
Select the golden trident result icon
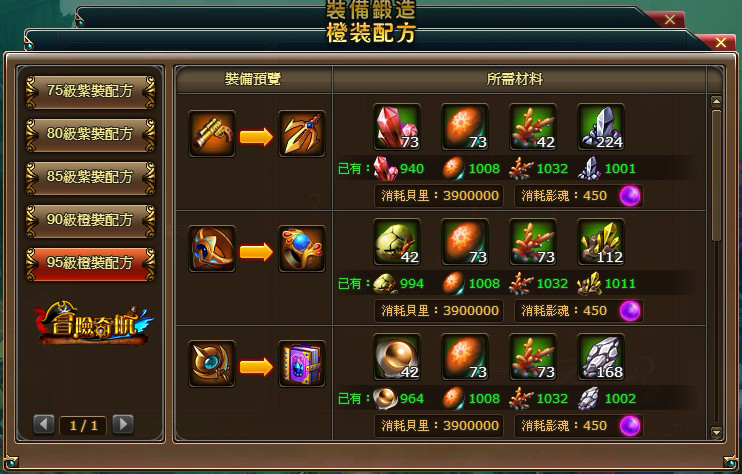tap(301, 134)
